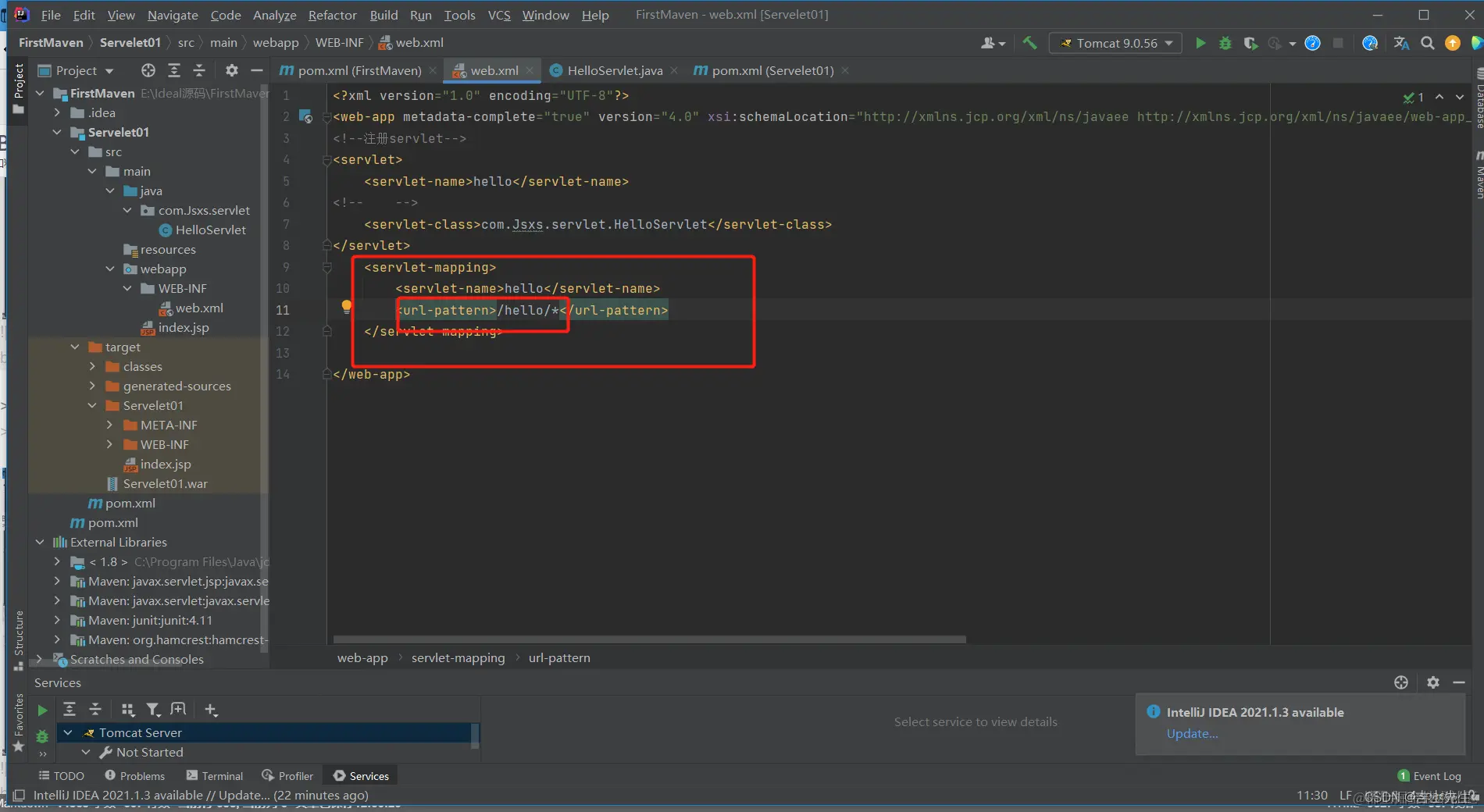Click the Update... link in notification

pyautogui.click(x=1192, y=734)
